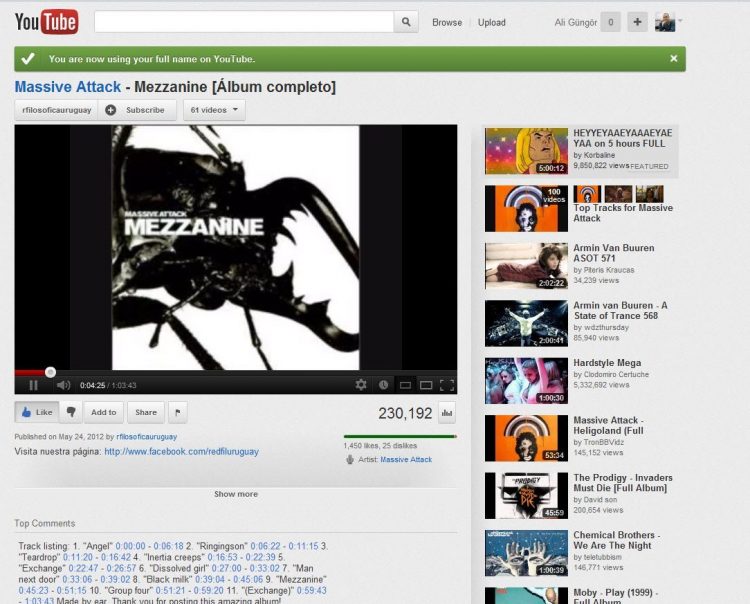Click the Top Comments heading
This screenshot has width=750, height=604.
44,523
